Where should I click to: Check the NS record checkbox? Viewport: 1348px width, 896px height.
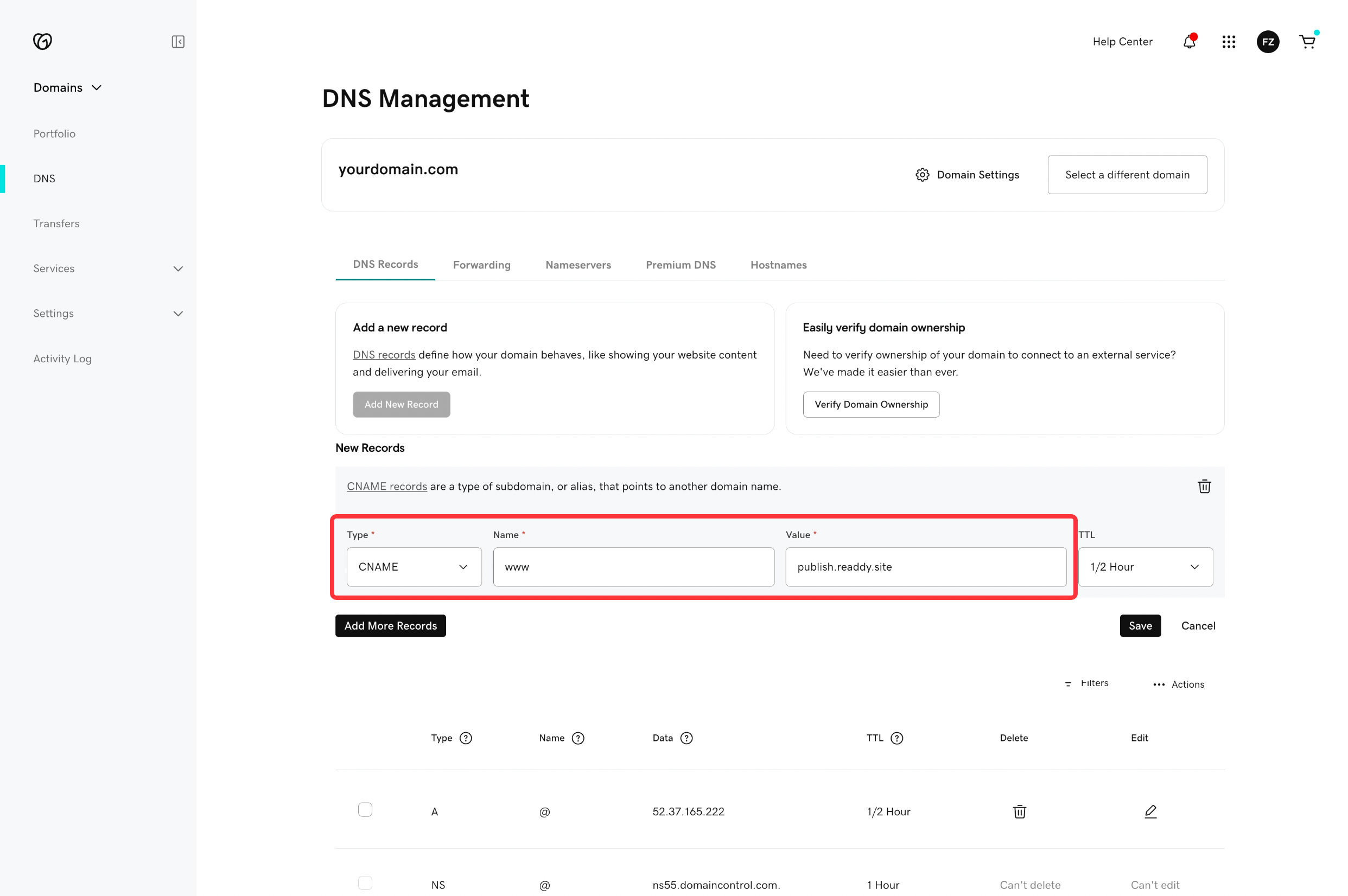365,883
